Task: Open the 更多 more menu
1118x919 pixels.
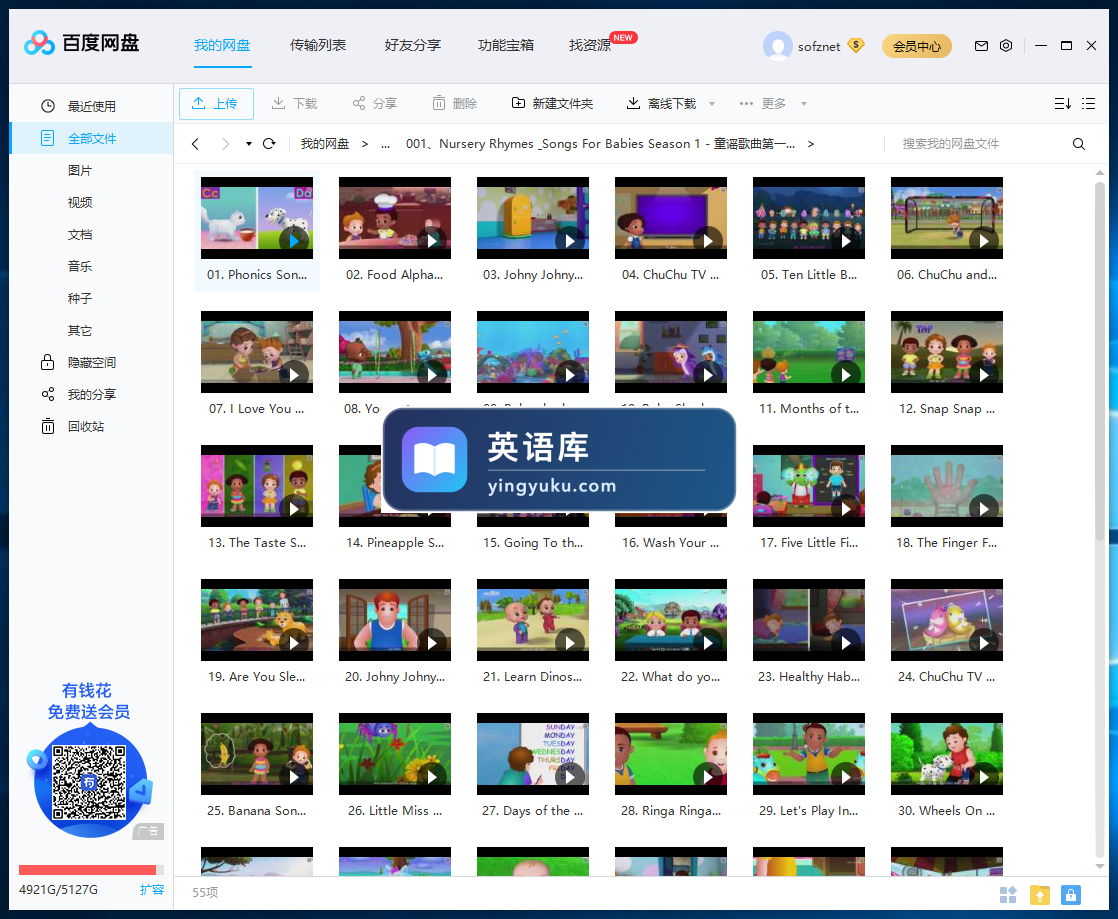Action: tap(763, 103)
